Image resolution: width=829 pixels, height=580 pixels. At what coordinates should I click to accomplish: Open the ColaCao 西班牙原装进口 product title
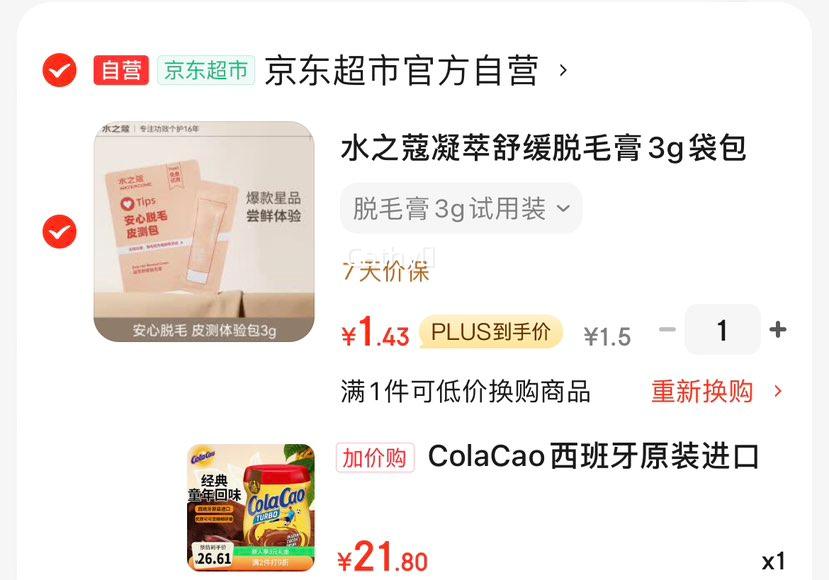[x=593, y=456]
